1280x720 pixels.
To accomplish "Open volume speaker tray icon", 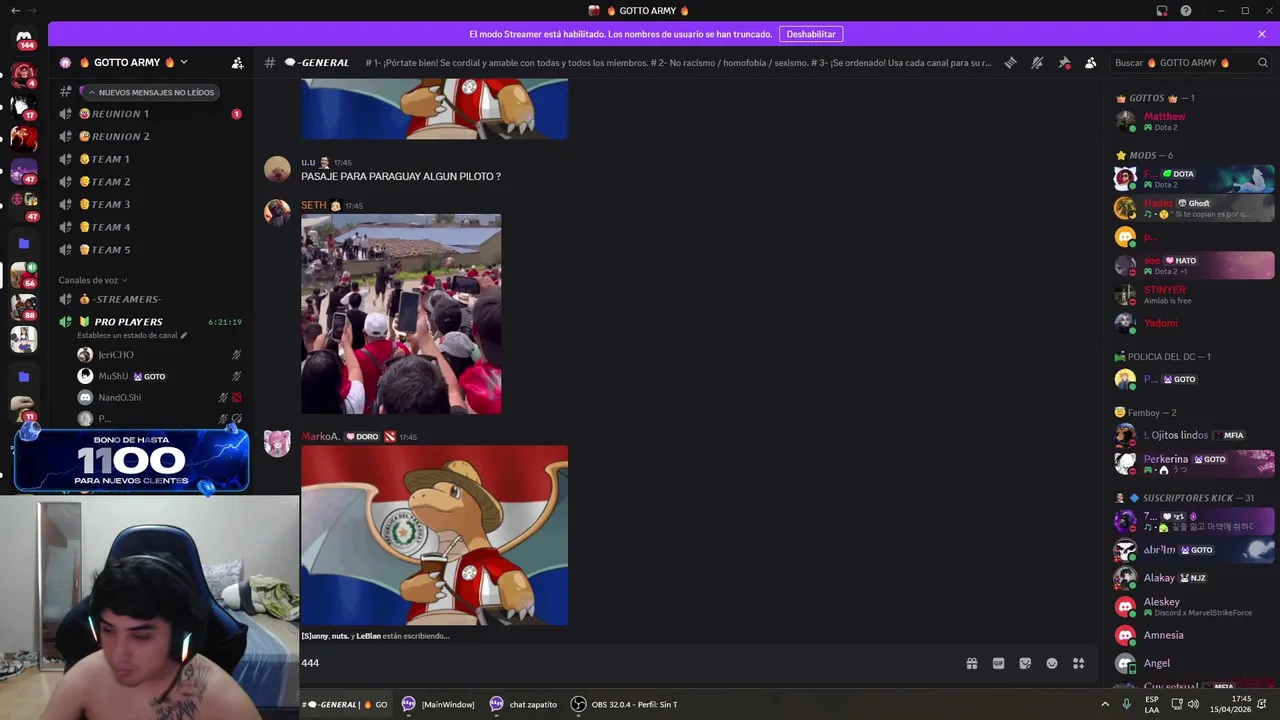I will 1194,704.
